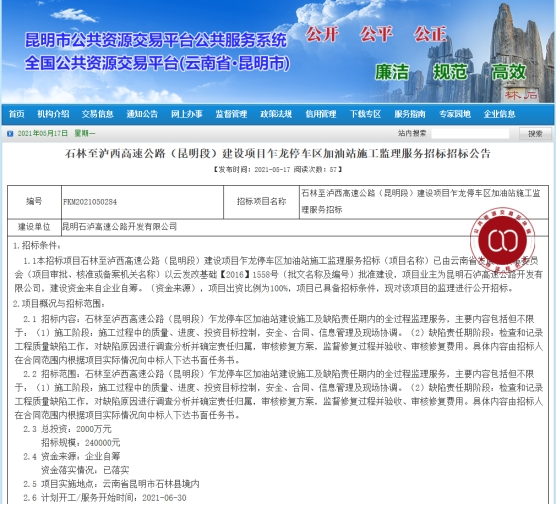This screenshot has height=505, width=556.
Task: Click the red round seal stamp
Action: point(503,240)
